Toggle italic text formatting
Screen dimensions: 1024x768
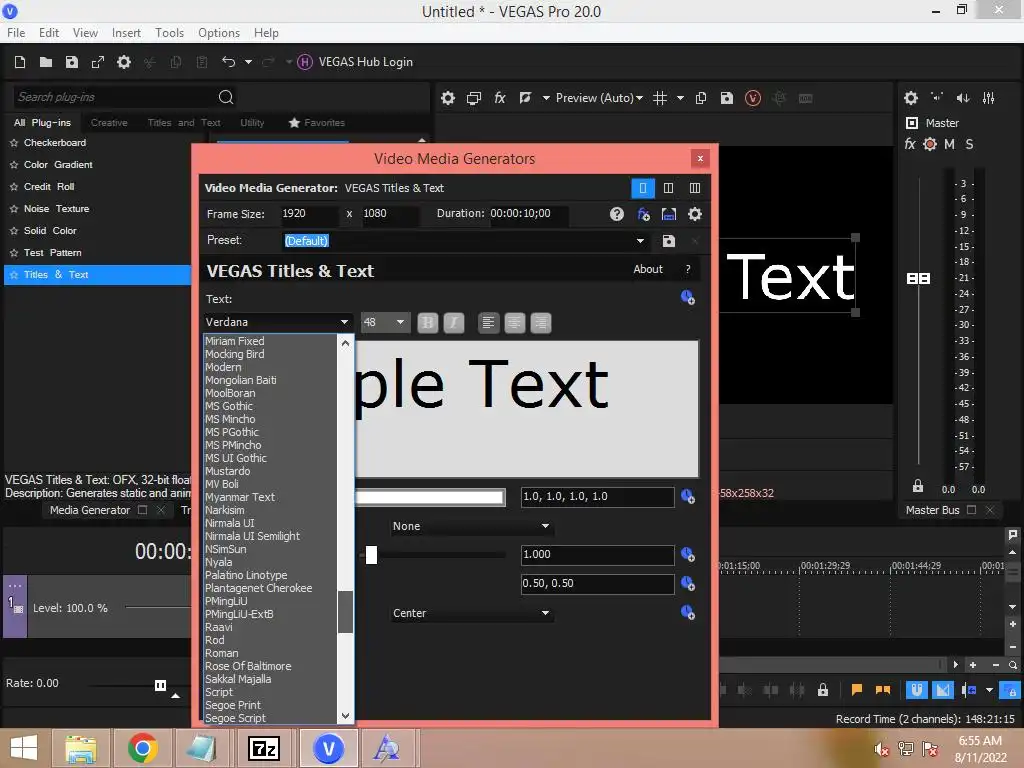pos(454,323)
